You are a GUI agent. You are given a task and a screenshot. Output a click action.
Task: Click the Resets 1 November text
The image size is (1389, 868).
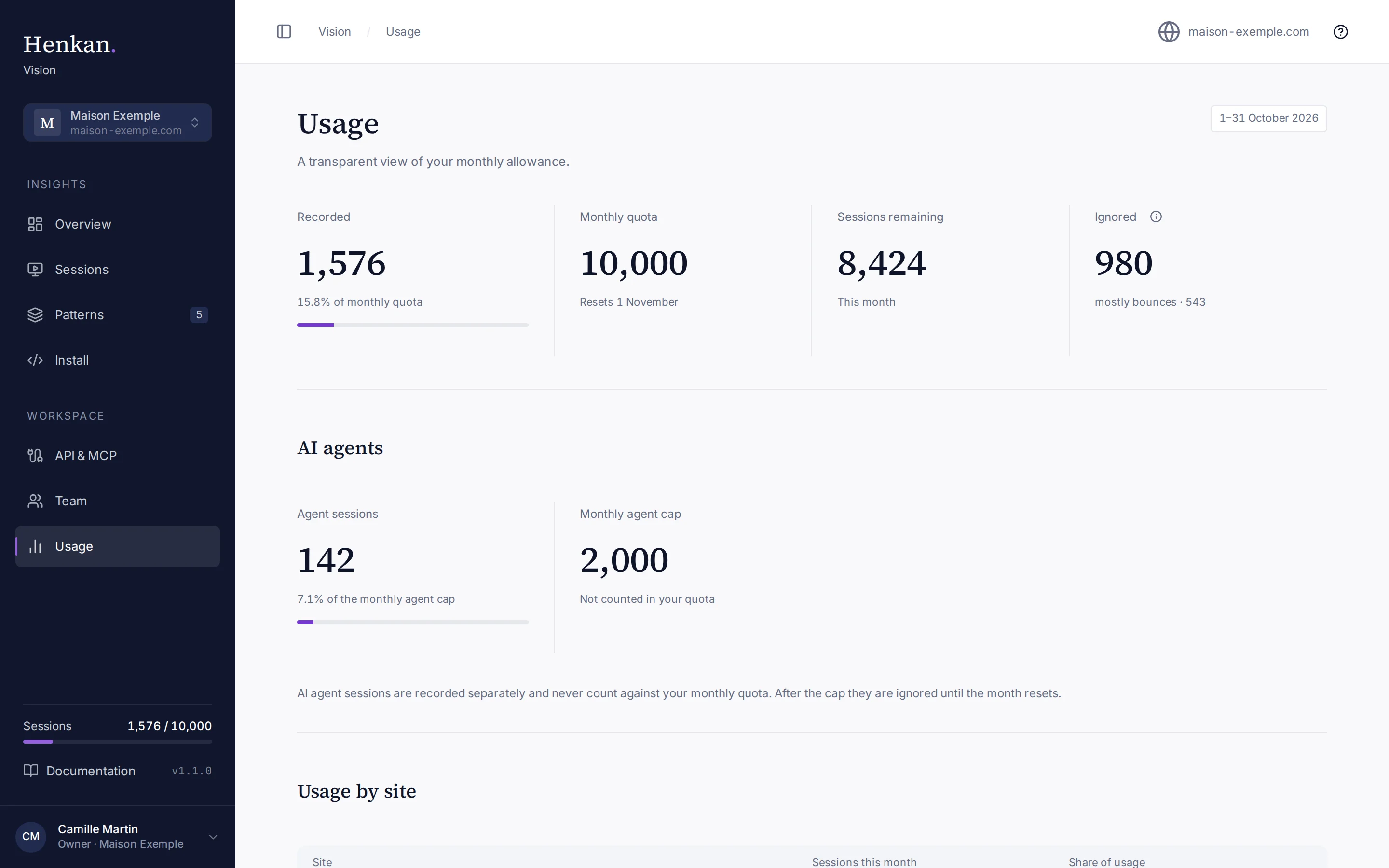point(628,302)
